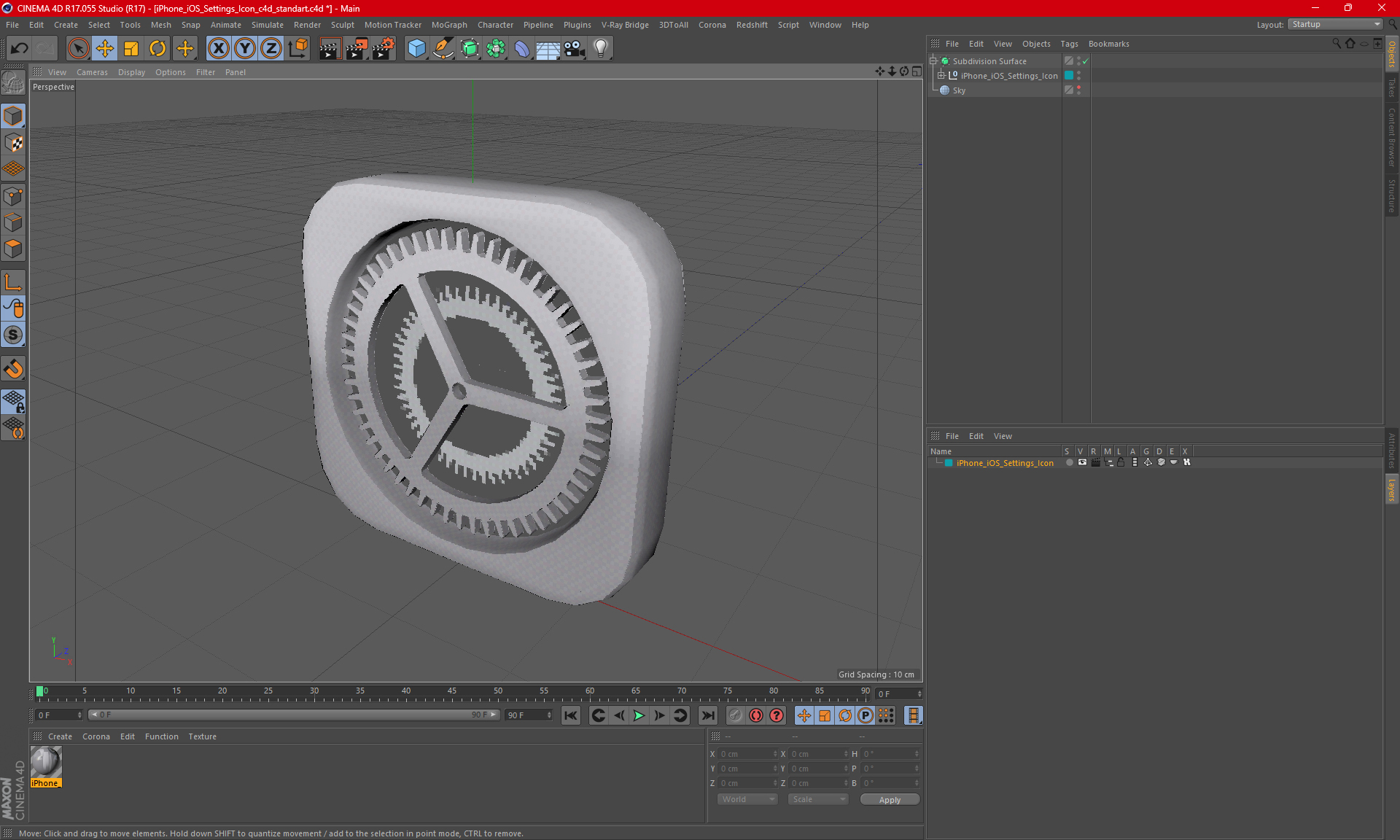
Task: Add a camera object
Action: point(575,48)
